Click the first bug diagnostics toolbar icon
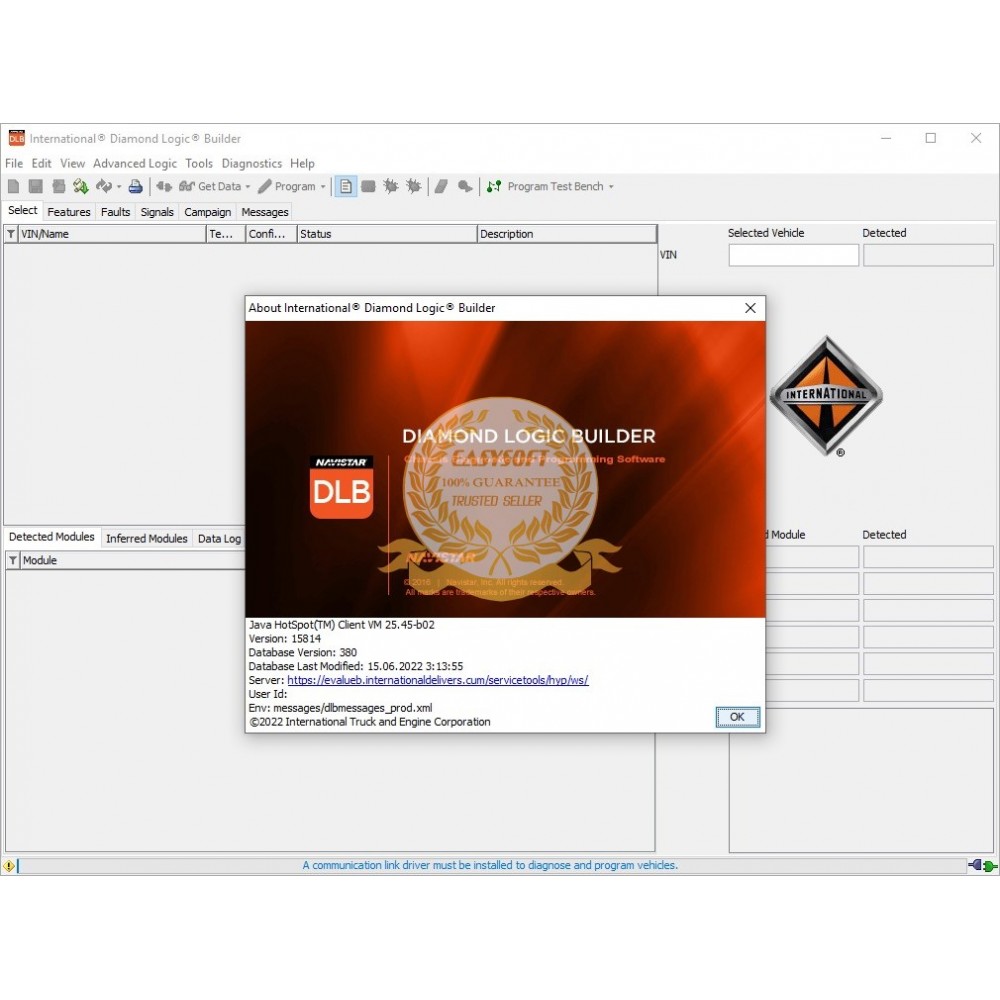 391,186
